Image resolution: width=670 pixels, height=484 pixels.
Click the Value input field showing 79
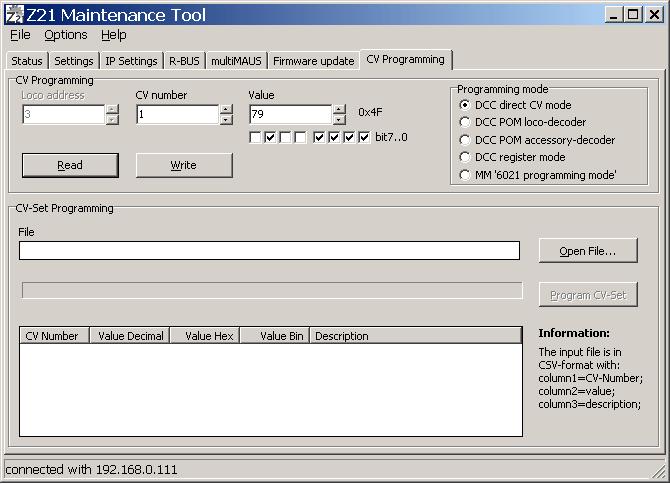click(290, 114)
